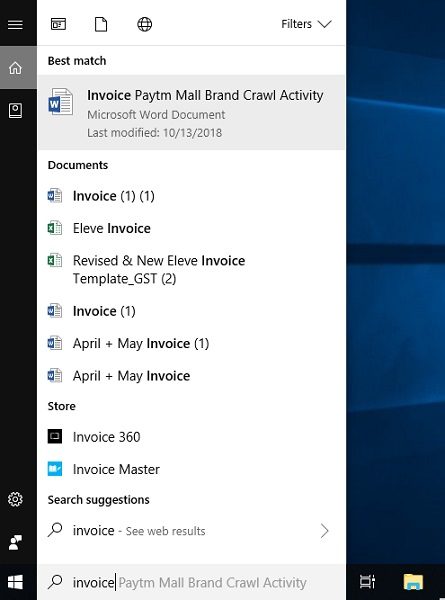The width and height of the screenshot is (445, 600).
Task: Open the hamburger menu in the sidebar
Action: pyautogui.click(x=15, y=24)
